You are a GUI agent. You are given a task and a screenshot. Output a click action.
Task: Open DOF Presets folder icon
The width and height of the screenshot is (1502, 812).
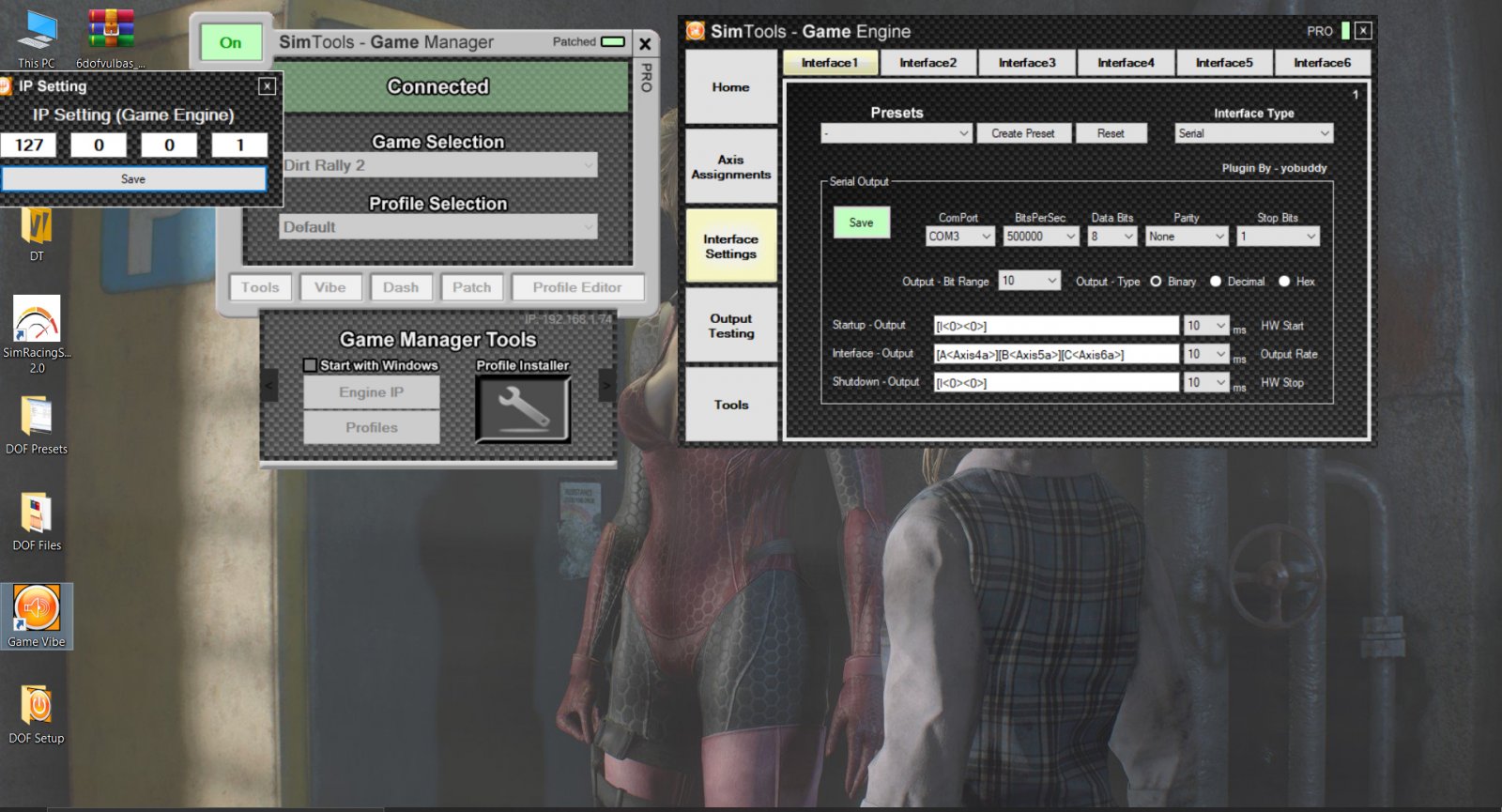pos(37,424)
